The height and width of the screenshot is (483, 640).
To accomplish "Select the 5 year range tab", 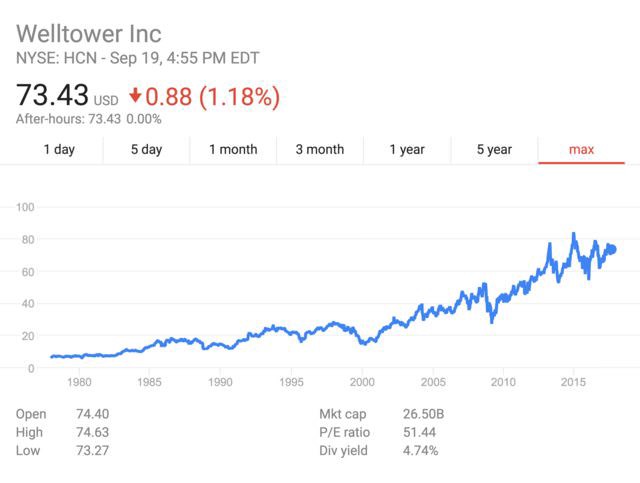I will [x=494, y=149].
